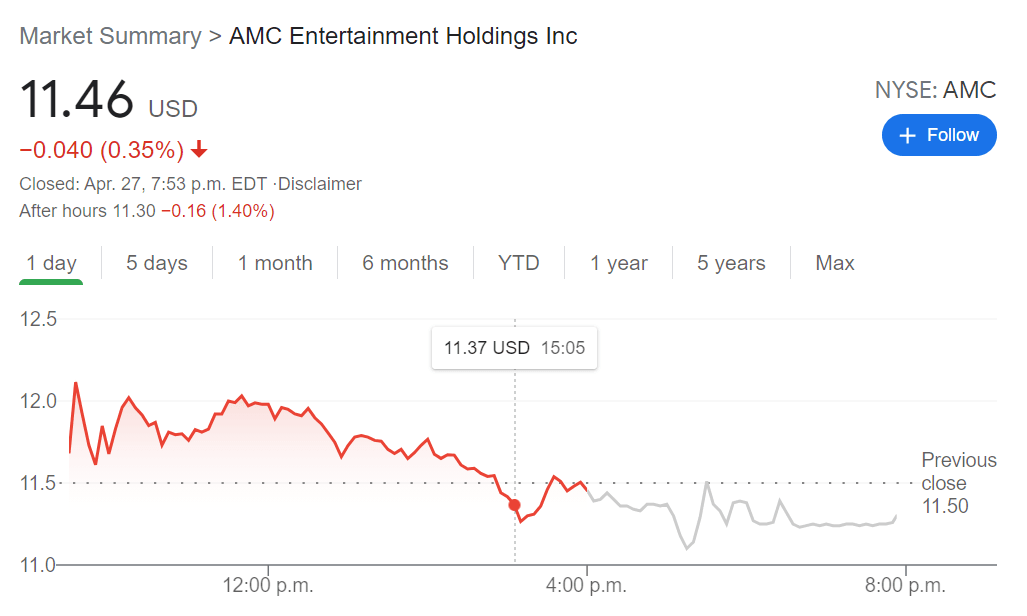Screen dimensions: 1027x616
Task: Open the 1 year chart
Action: tap(619, 263)
